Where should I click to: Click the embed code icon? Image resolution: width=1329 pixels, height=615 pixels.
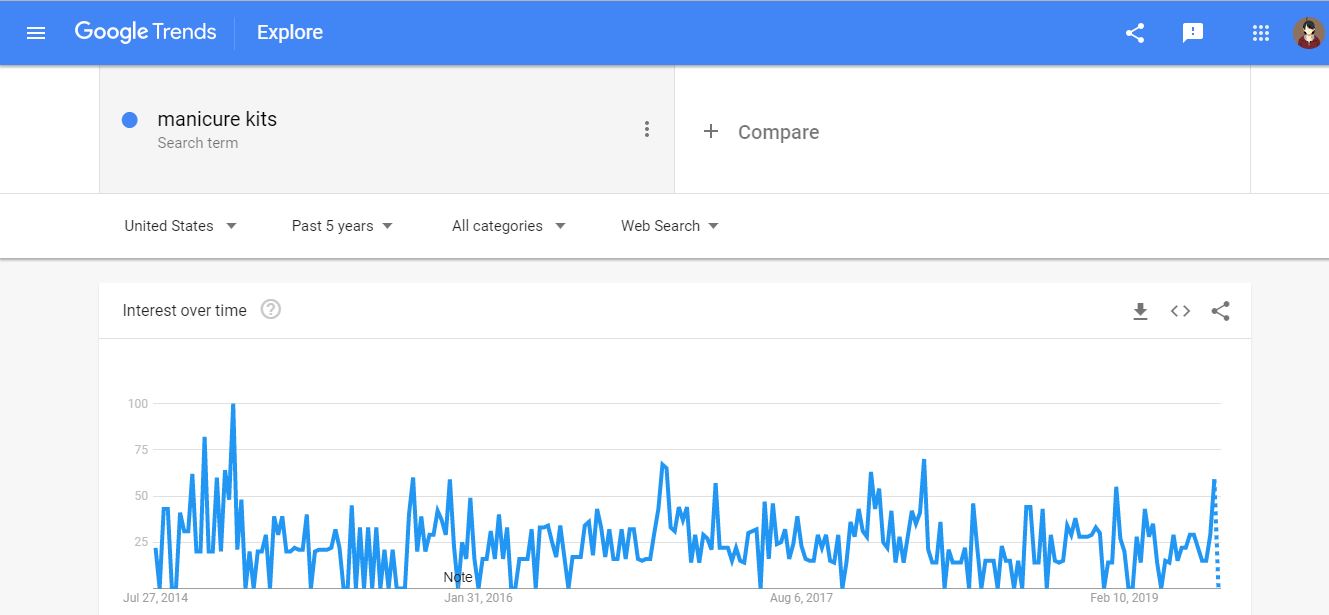pos(1180,311)
